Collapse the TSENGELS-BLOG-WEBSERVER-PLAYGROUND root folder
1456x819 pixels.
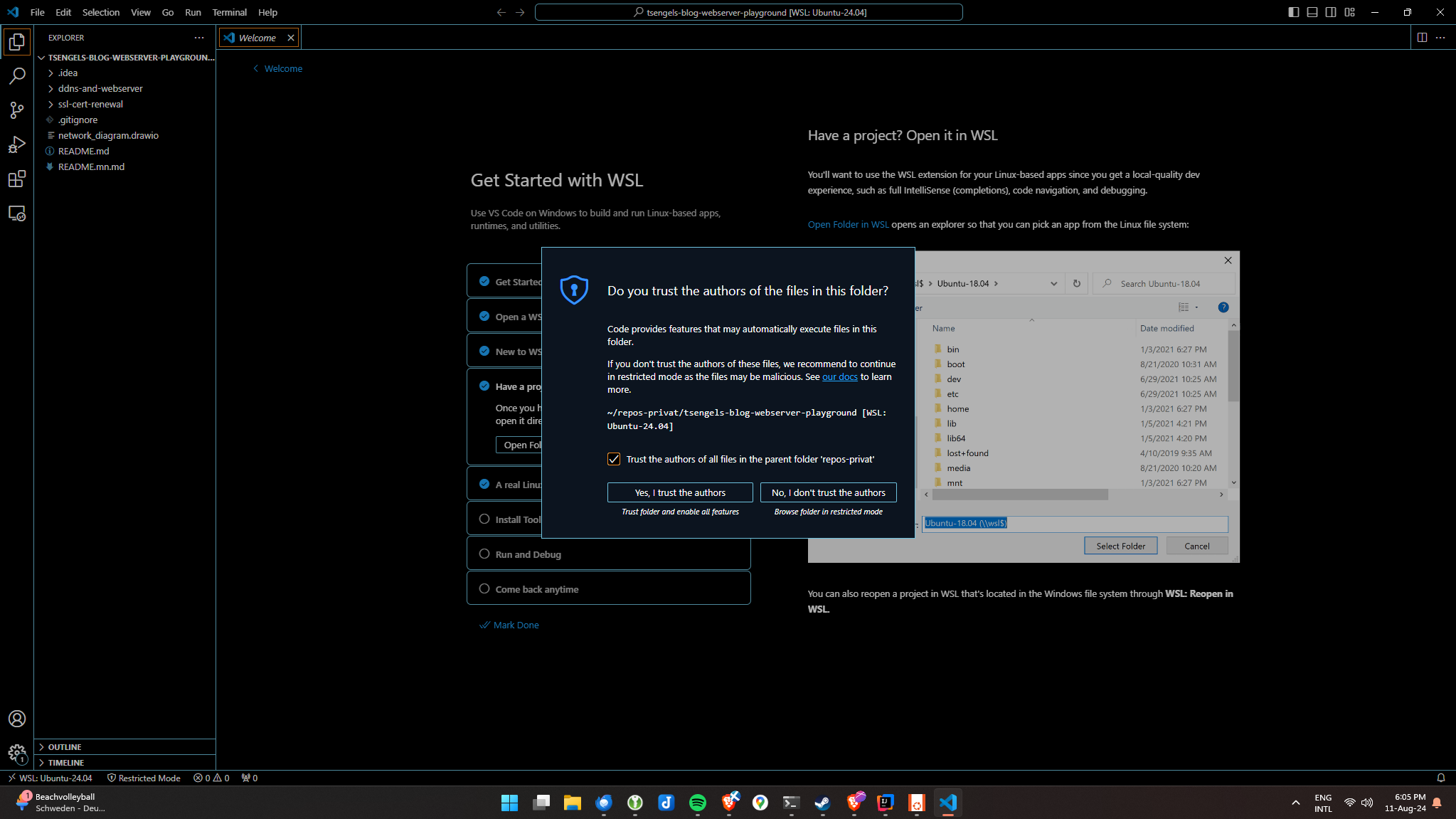[124, 58]
